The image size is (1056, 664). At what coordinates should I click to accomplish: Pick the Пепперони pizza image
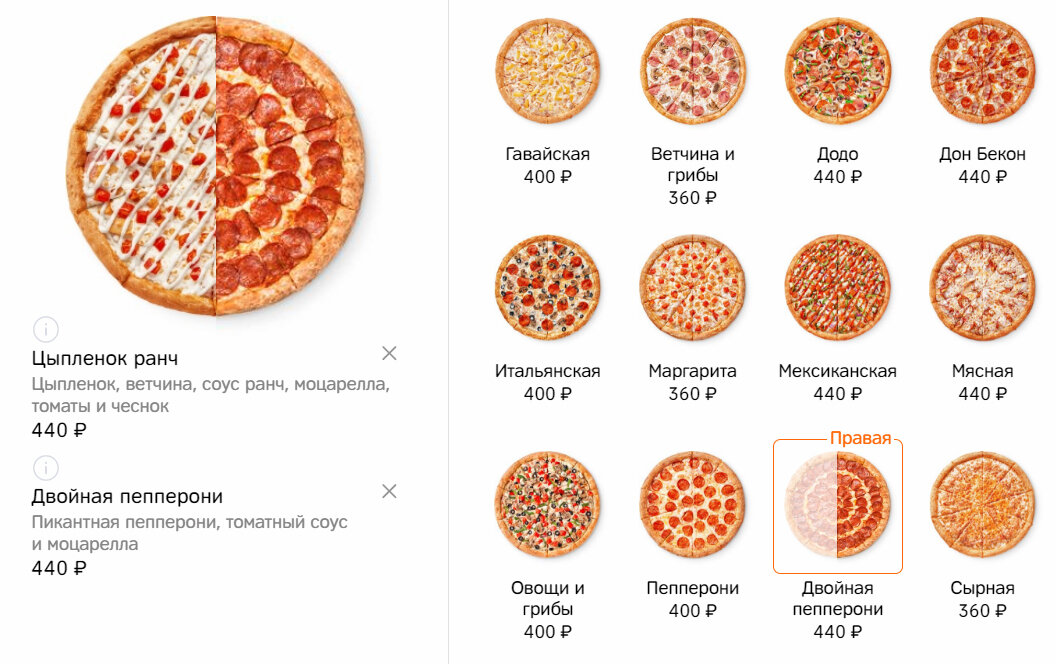tap(692, 505)
